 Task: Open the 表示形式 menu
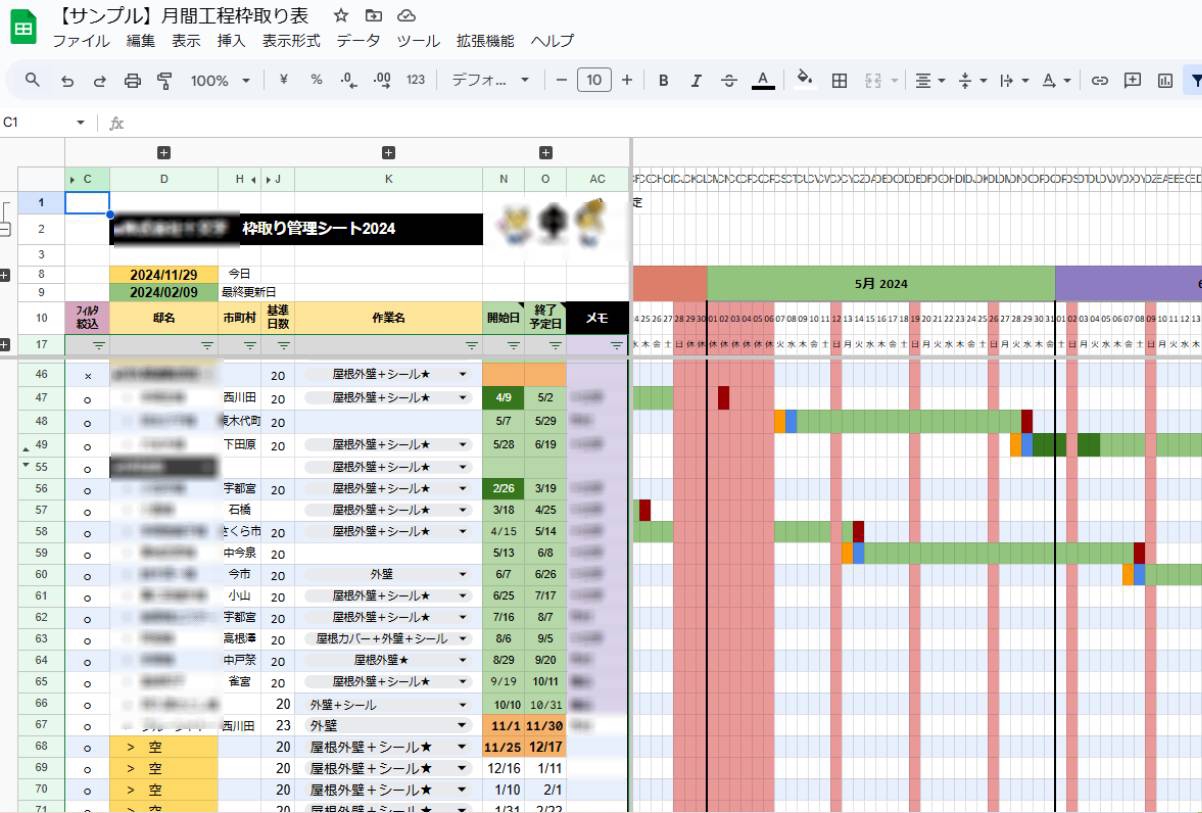291,41
